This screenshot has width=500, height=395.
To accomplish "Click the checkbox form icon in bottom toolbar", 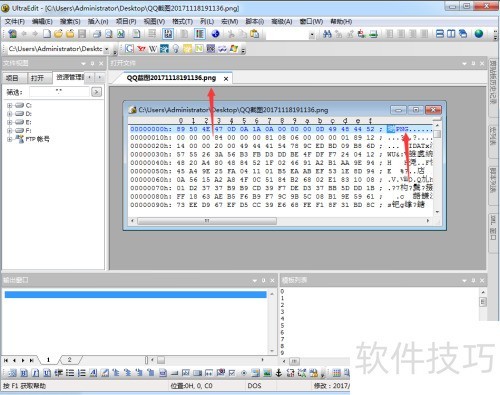I will coord(232,373).
